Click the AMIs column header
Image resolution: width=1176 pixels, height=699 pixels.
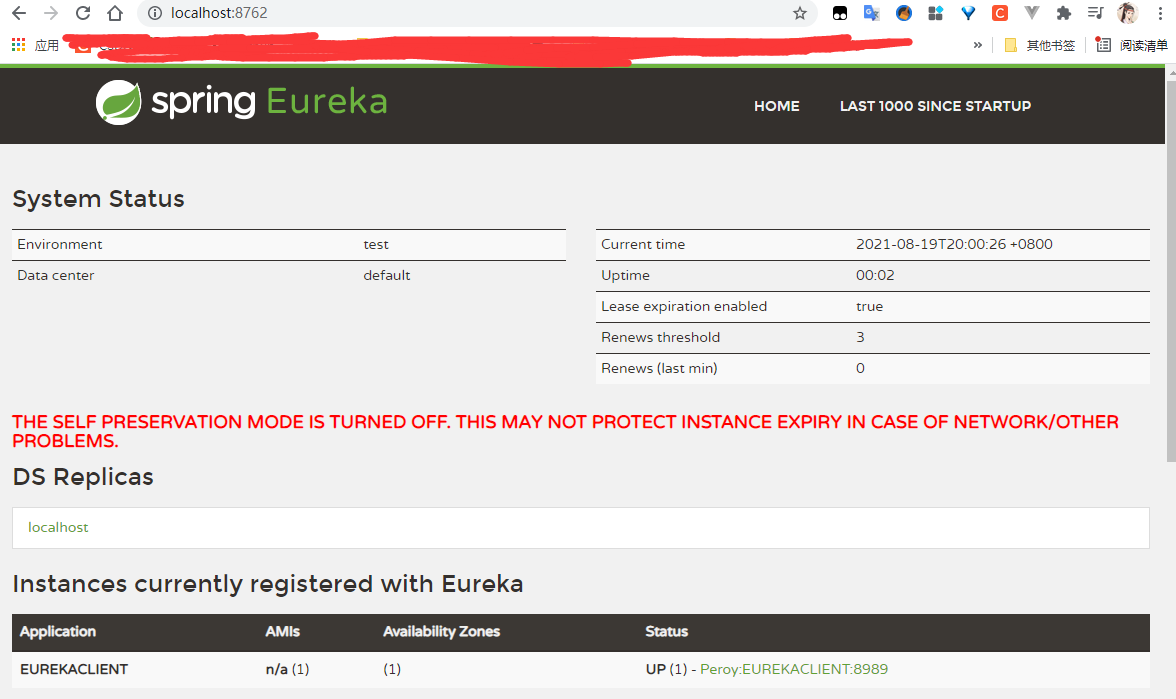tap(282, 632)
